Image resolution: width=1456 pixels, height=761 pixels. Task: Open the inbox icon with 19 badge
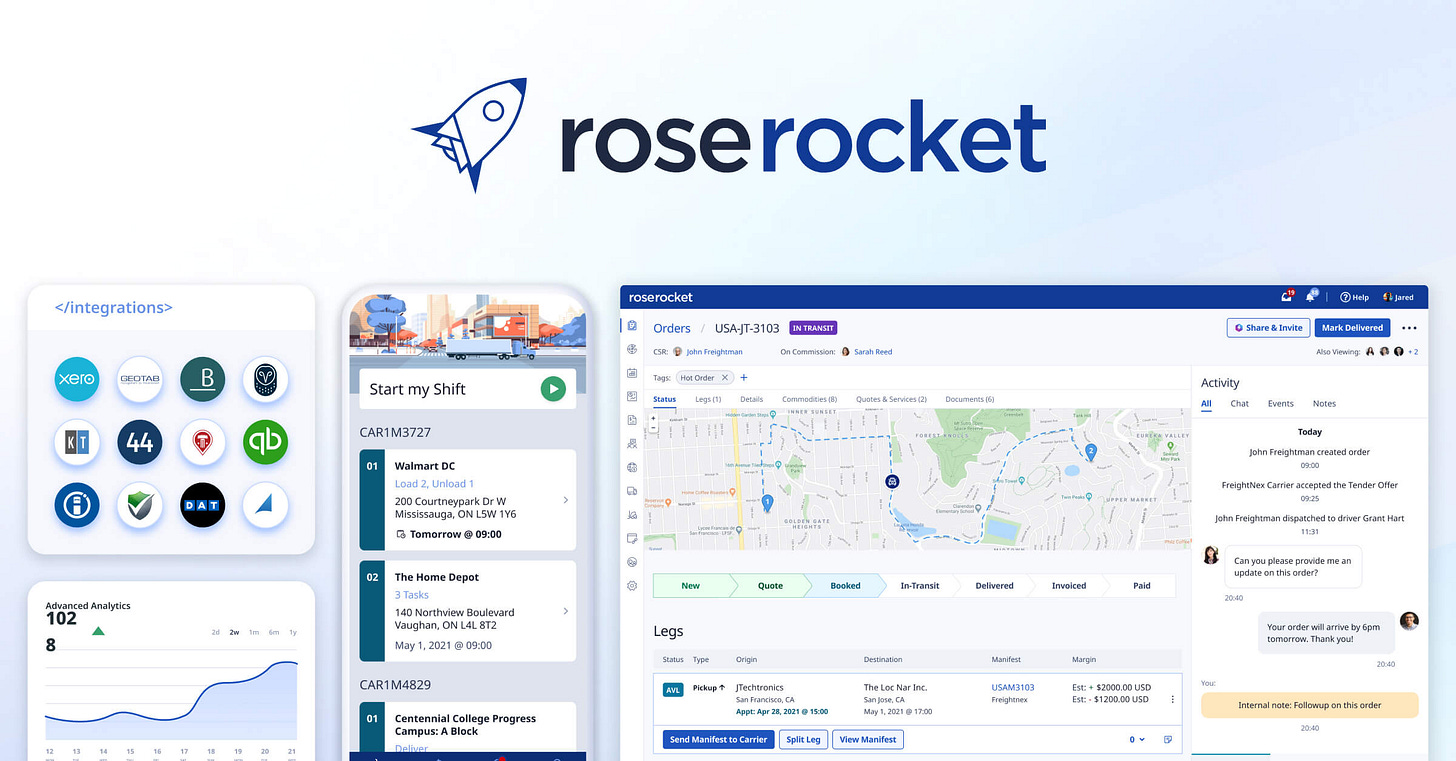(1287, 297)
